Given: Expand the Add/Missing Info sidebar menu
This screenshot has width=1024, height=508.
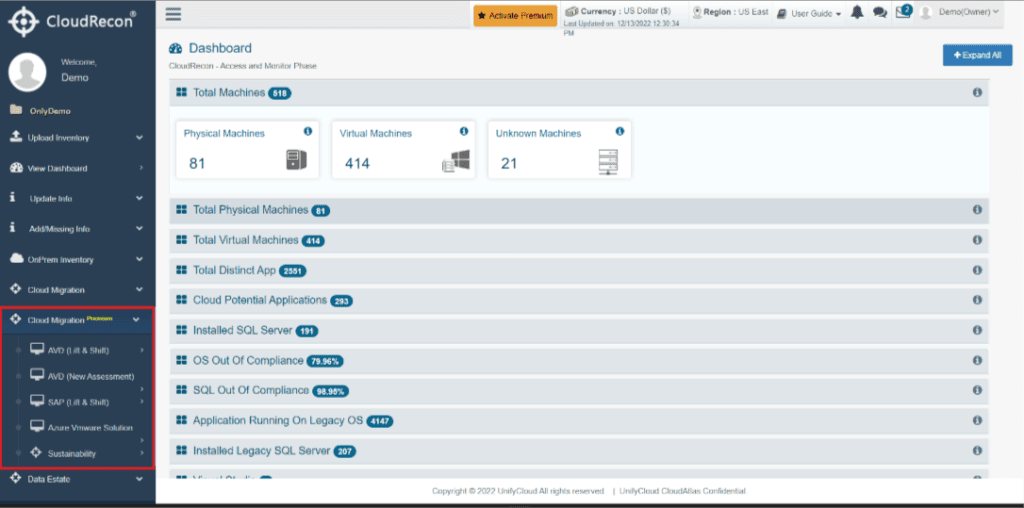Looking at the screenshot, I should pyautogui.click(x=78, y=229).
